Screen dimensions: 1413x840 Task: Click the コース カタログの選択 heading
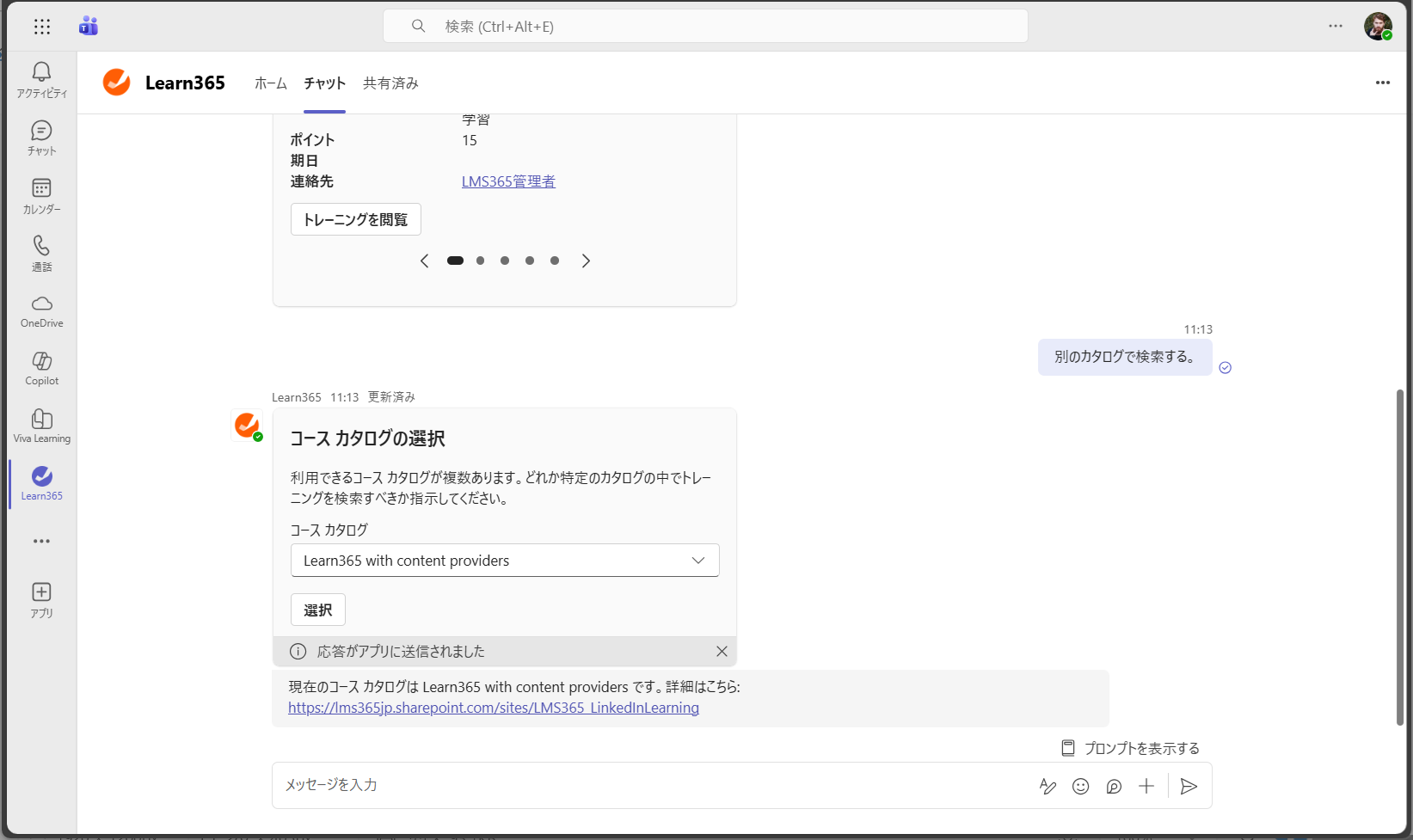[367, 438]
